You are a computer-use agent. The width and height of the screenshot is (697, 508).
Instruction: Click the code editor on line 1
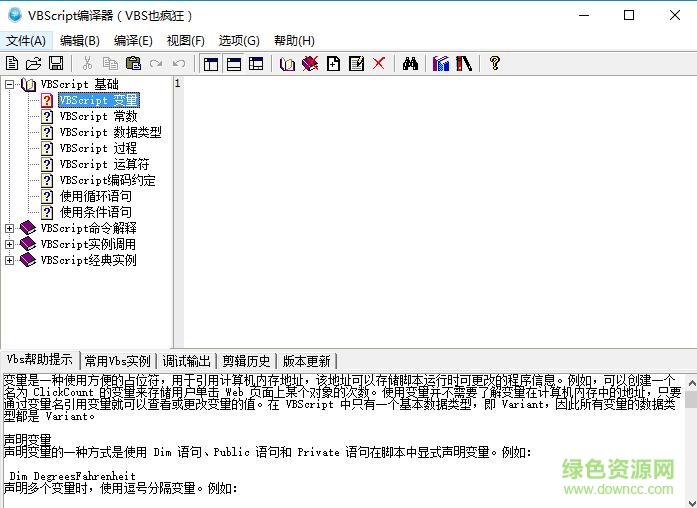click(439, 84)
